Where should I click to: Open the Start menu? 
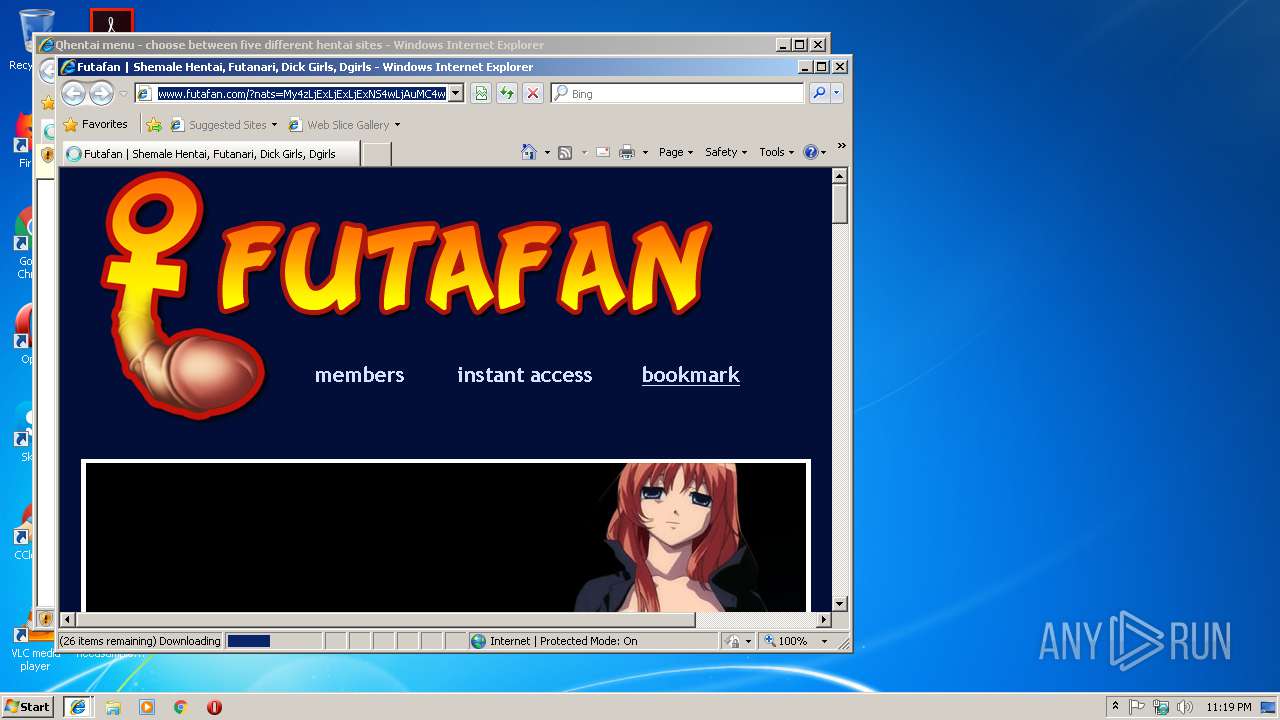[x=28, y=707]
